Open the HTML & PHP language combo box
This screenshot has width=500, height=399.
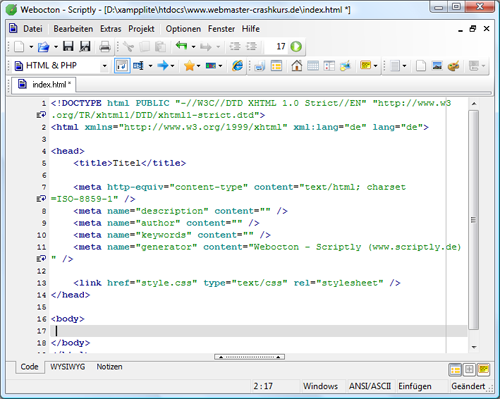[61, 66]
